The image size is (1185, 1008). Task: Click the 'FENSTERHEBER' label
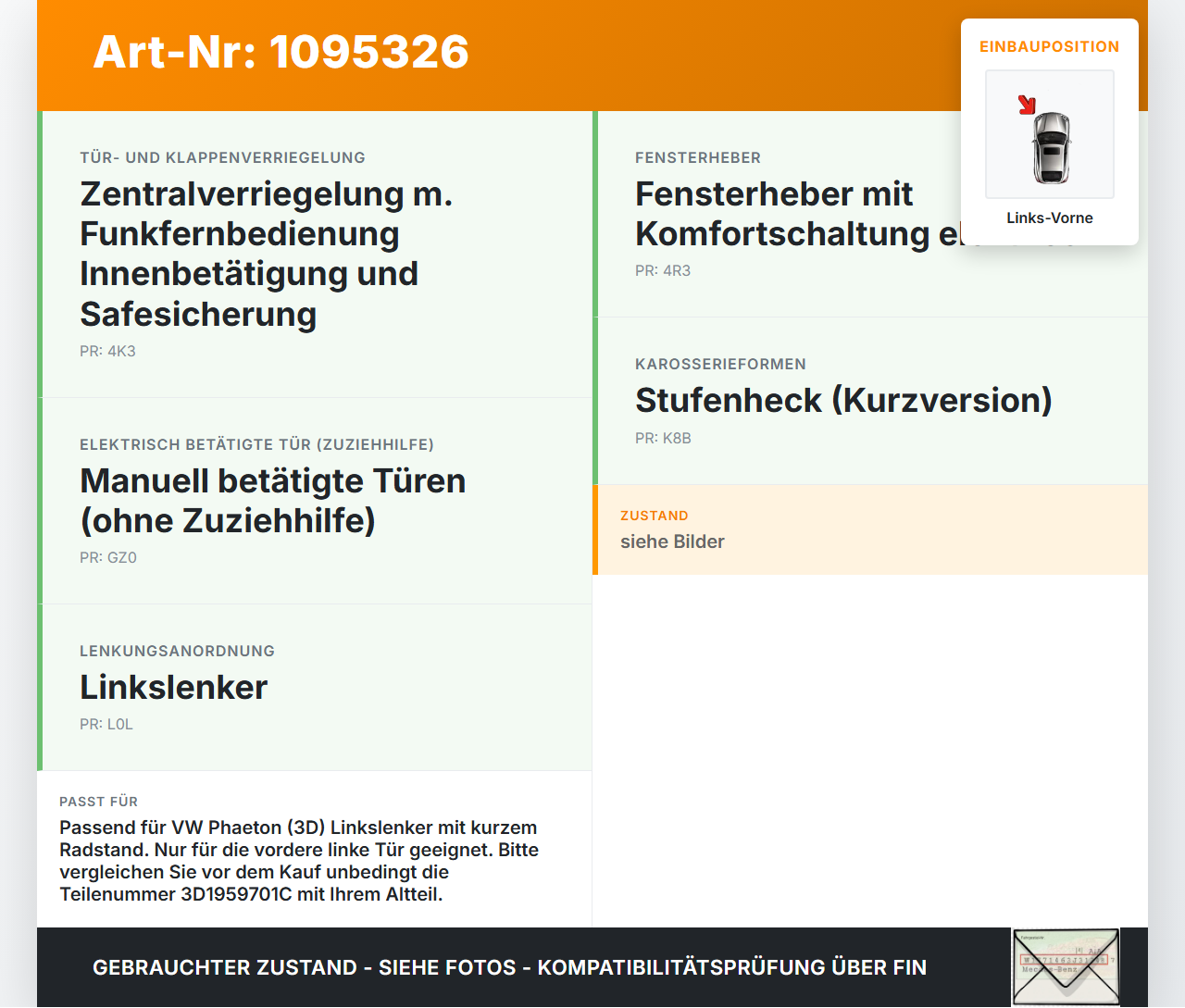(698, 157)
